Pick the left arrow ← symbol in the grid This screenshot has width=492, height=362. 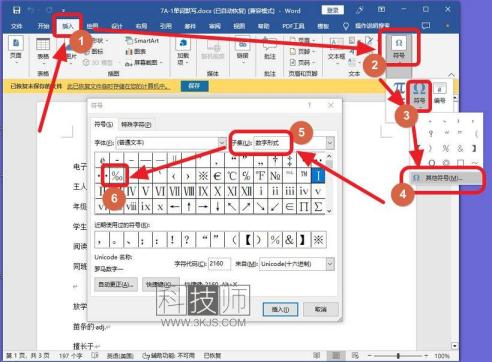(x=174, y=207)
